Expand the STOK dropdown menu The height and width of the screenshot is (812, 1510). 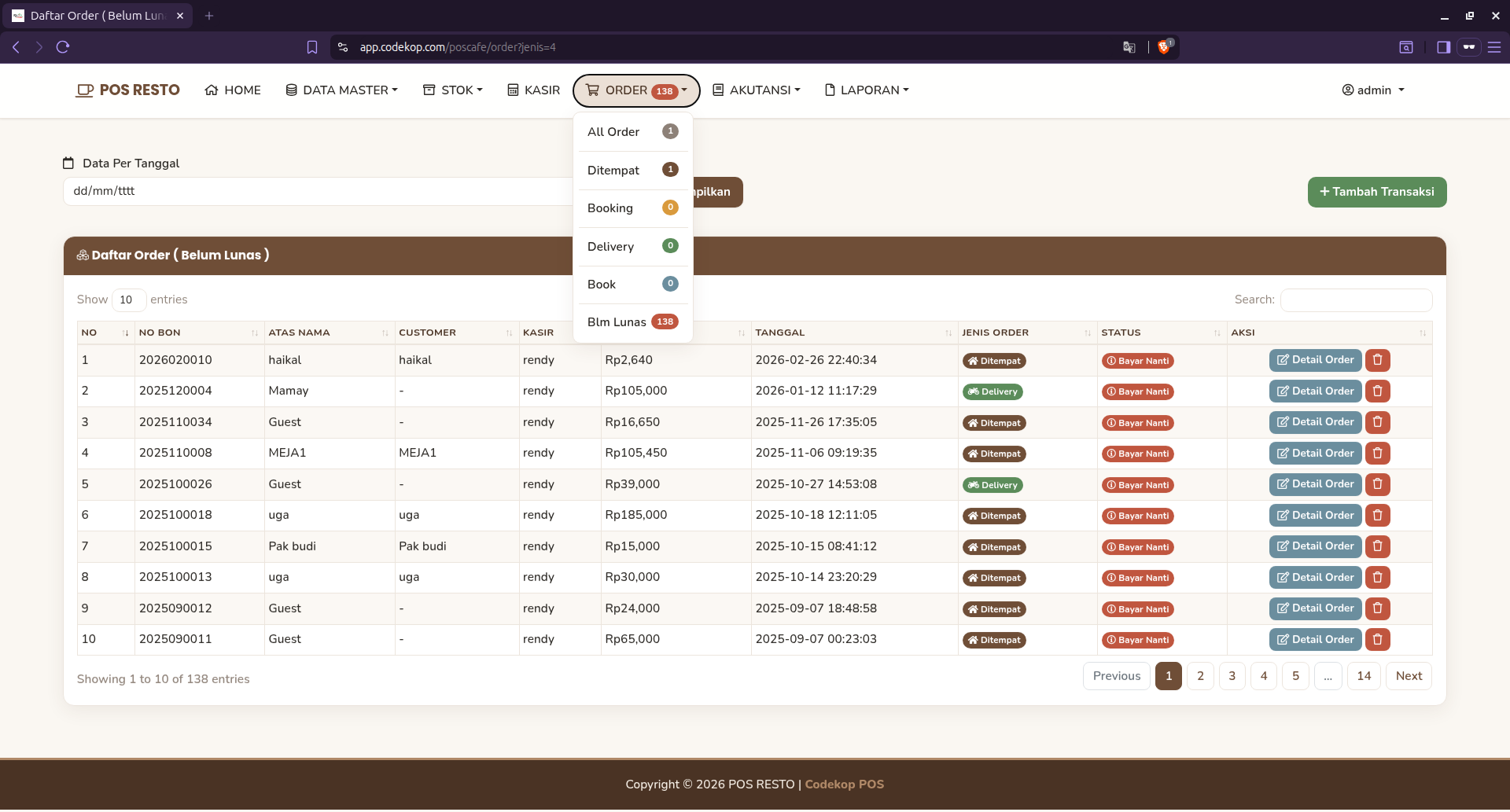click(x=452, y=90)
